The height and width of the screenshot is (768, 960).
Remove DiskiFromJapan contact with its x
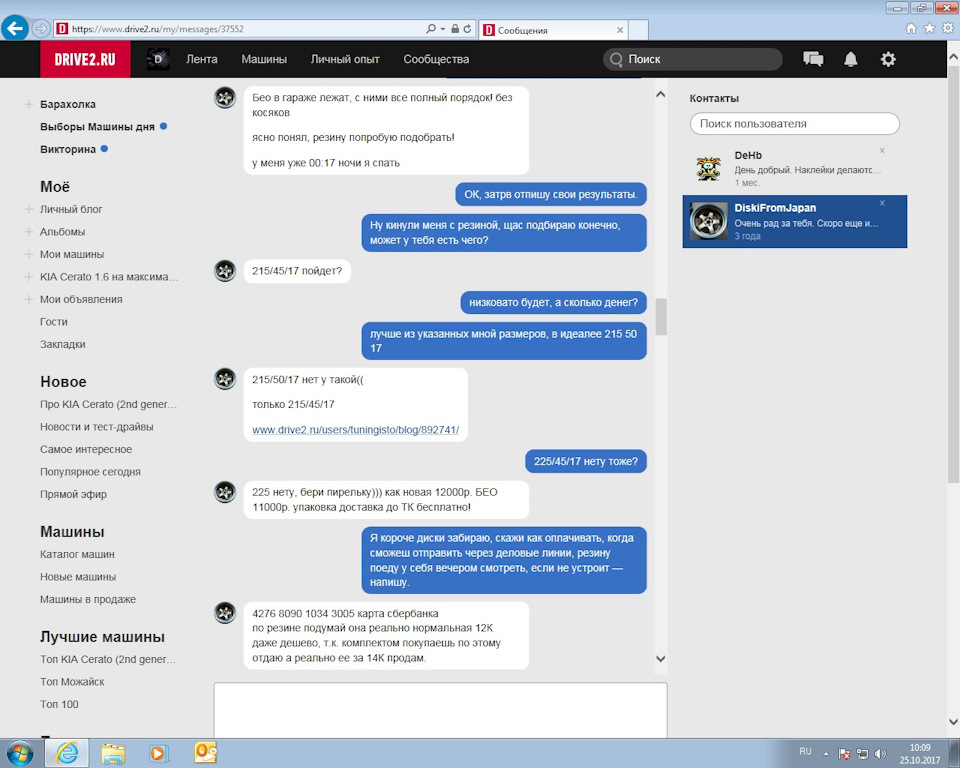click(x=882, y=203)
